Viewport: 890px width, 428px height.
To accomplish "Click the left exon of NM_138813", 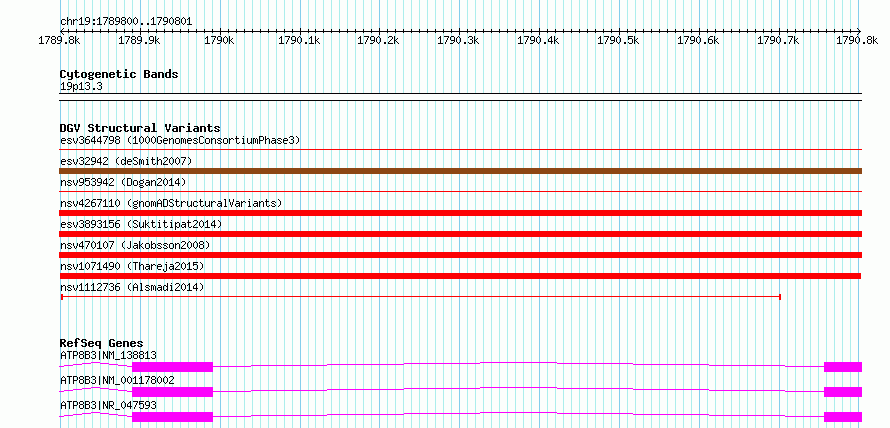I will point(173,367).
